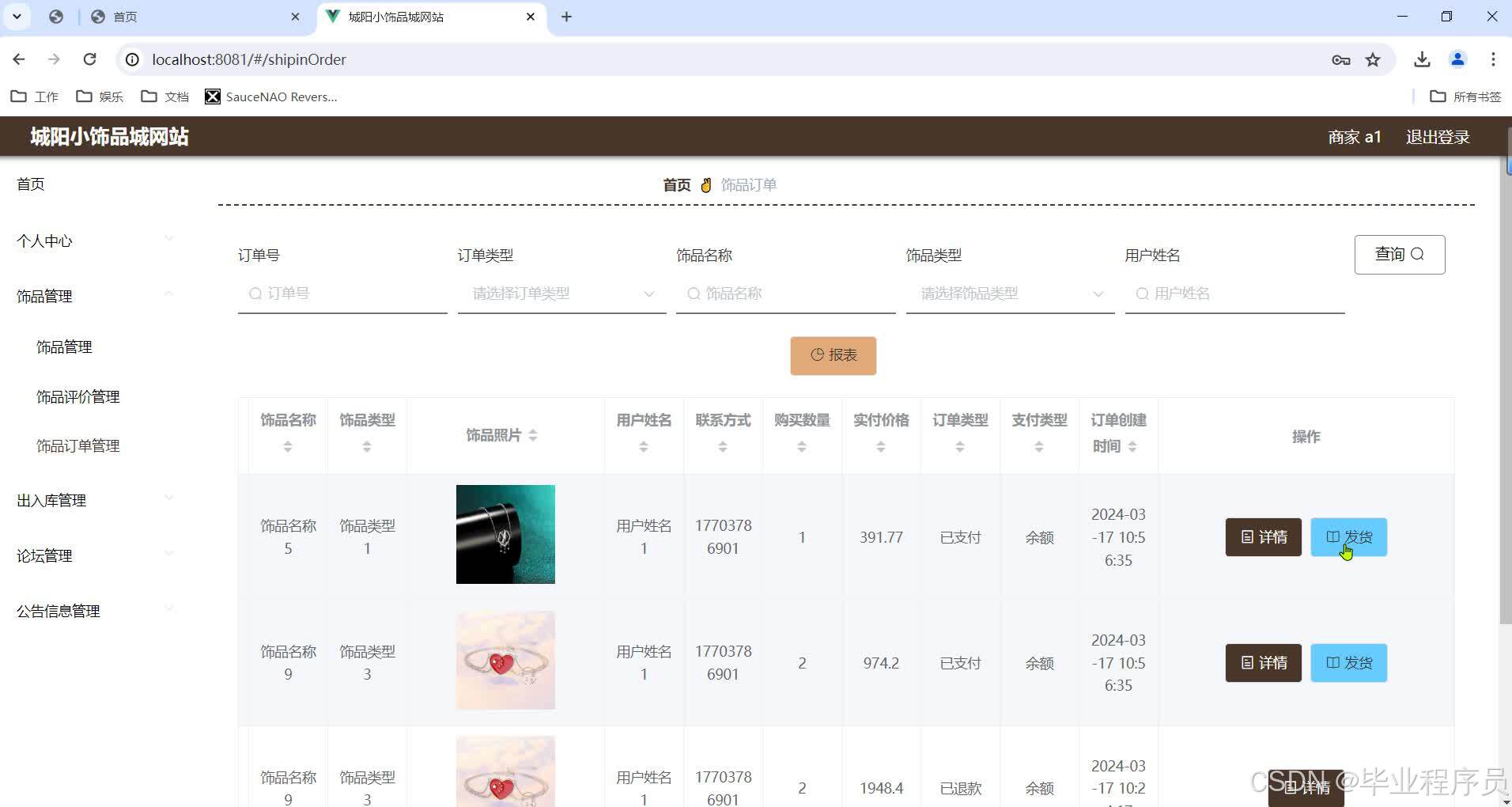Screen dimensions: 1512x807
Task: Sort by 联系方式 column arrows
Action: (723, 447)
